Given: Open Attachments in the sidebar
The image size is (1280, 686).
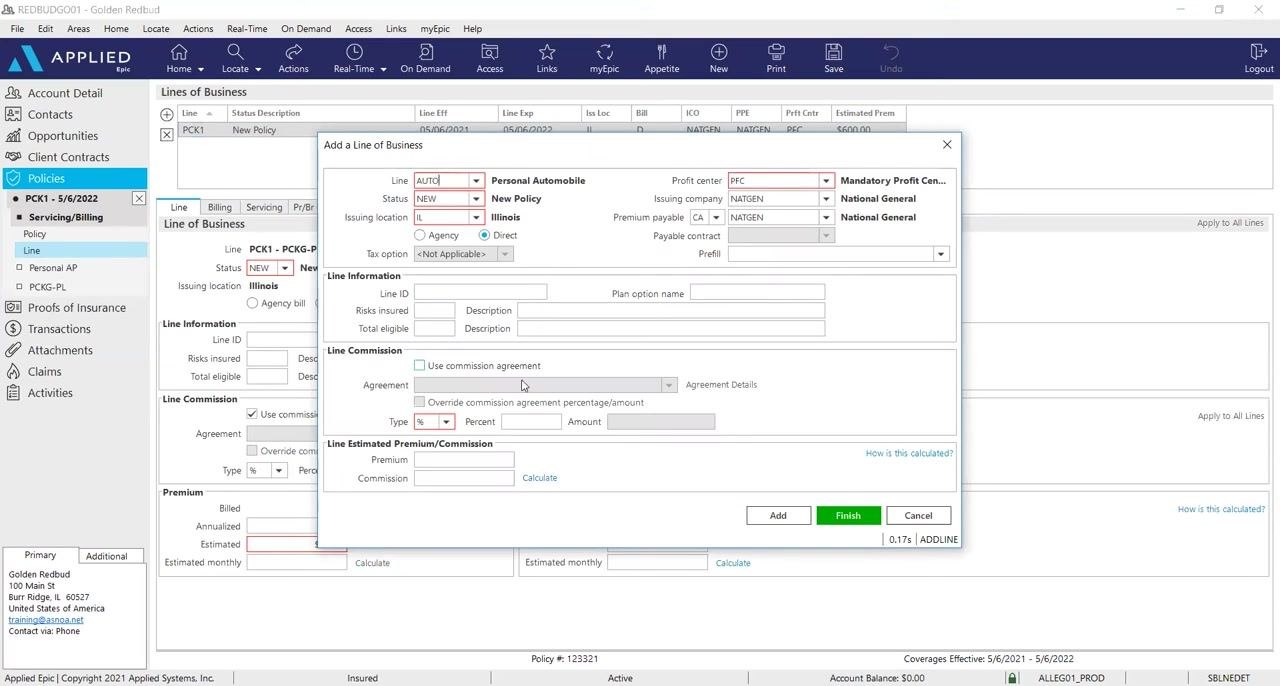Looking at the screenshot, I should pos(60,350).
